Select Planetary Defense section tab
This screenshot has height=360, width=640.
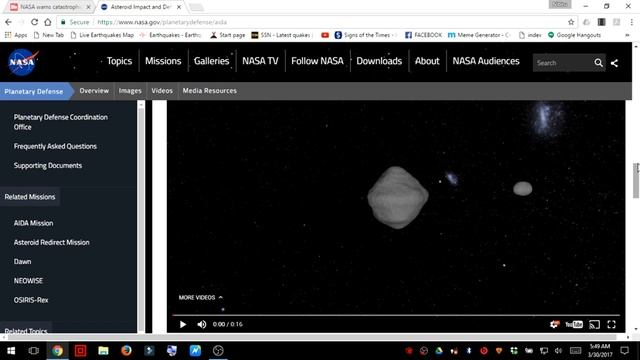[35, 91]
